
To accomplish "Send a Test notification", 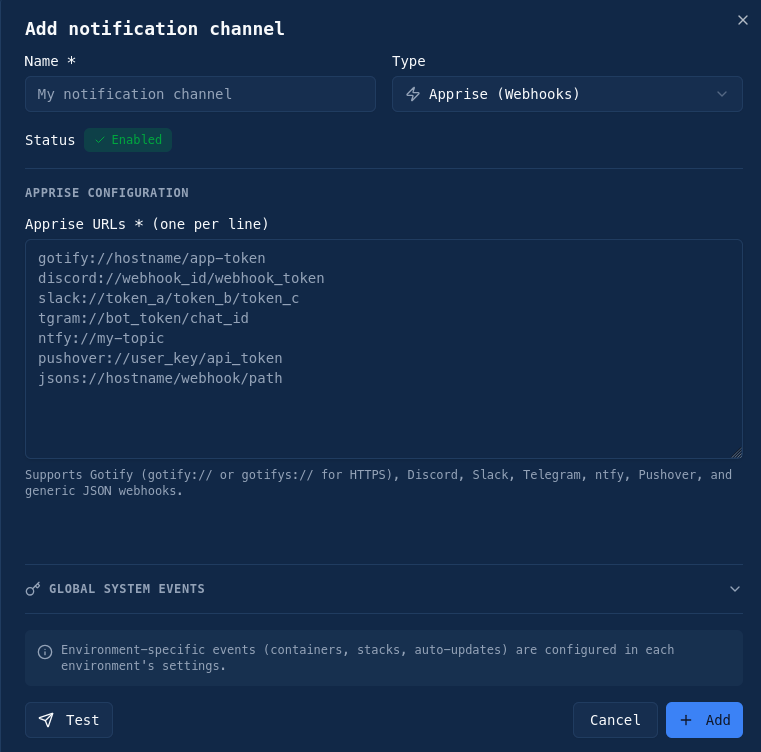I will pos(69,720).
